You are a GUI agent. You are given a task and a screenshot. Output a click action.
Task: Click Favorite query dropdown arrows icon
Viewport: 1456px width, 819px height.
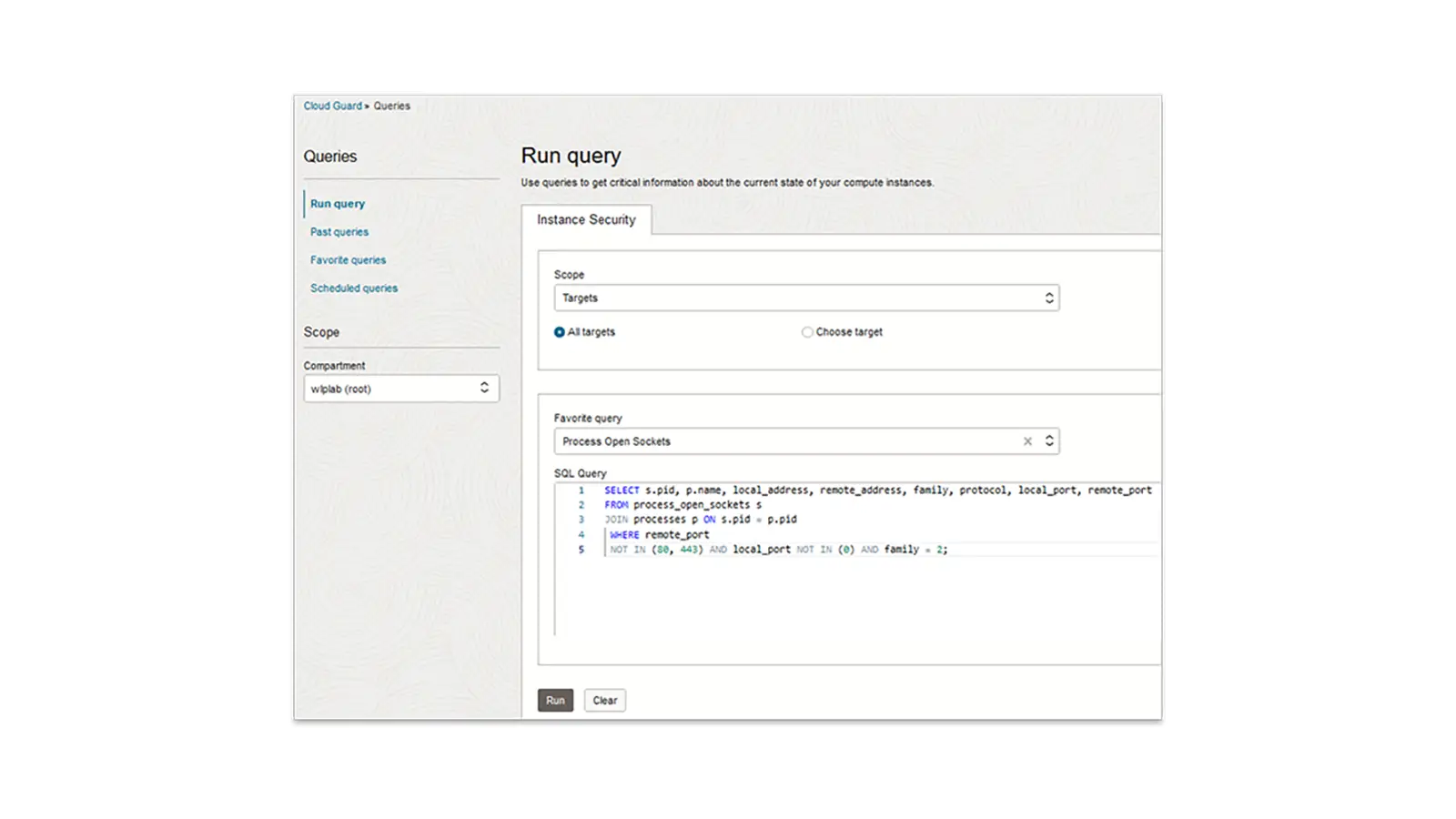(x=1049, y=441)
